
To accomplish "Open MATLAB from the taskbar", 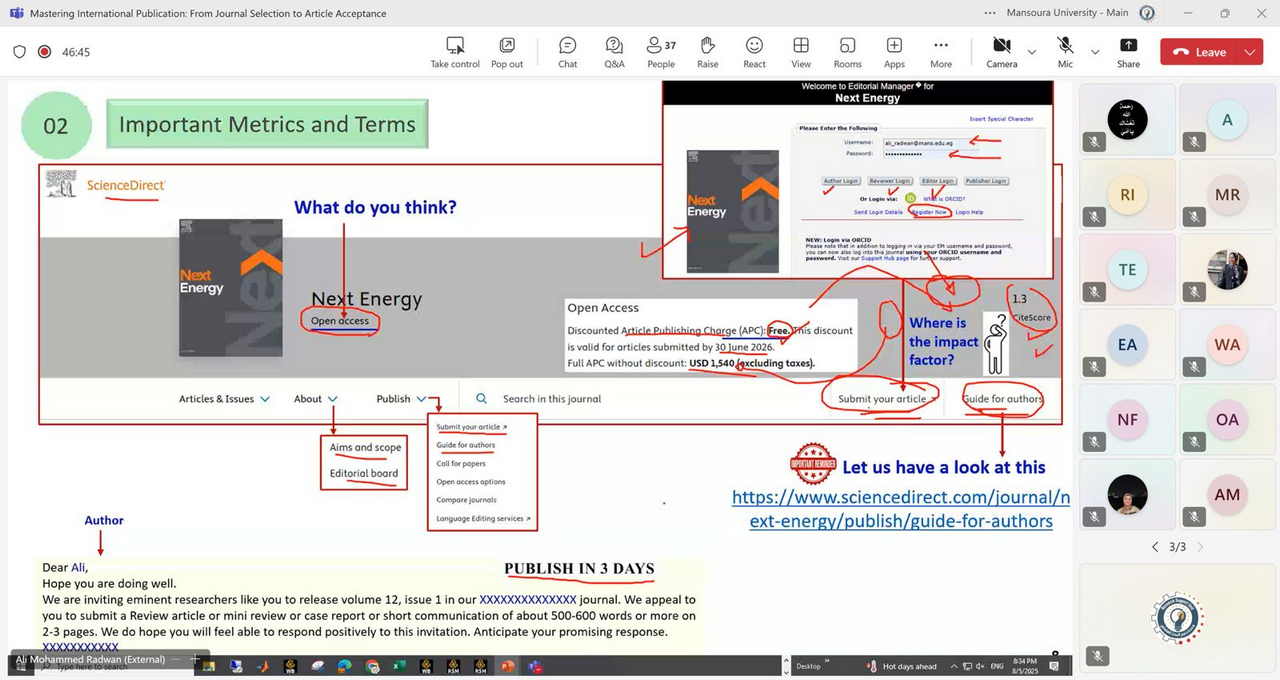I will (x=263, y=666).
